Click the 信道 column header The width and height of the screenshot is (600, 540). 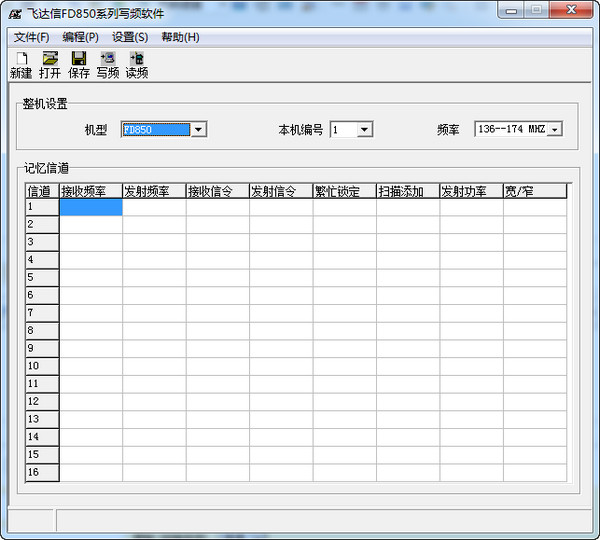point(42,191)
